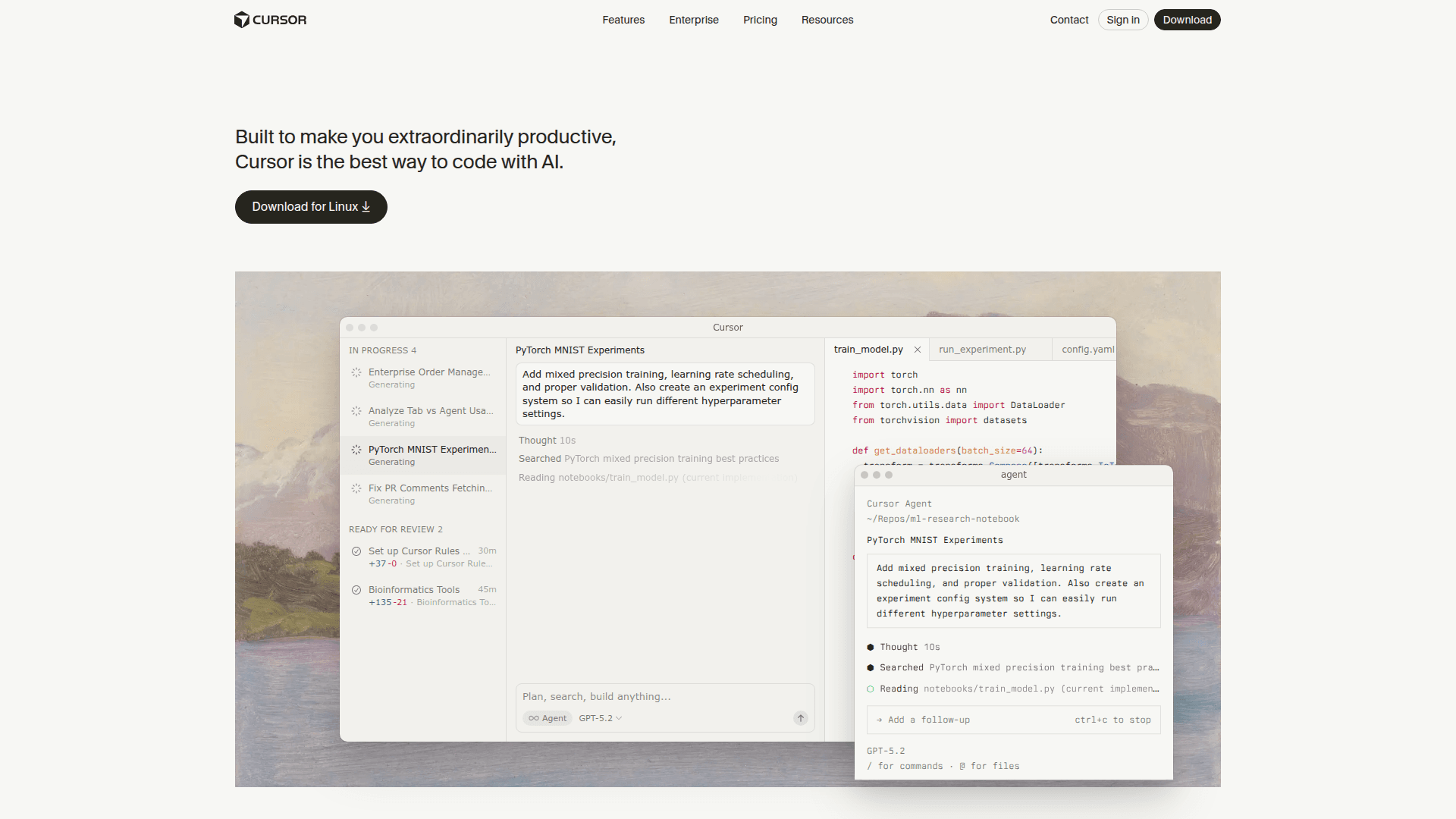The width and height of the screenshot is (1456, 819).
Task: Click spinner icon beside Analyze Tab vs Agent
Action: (356, 411)
